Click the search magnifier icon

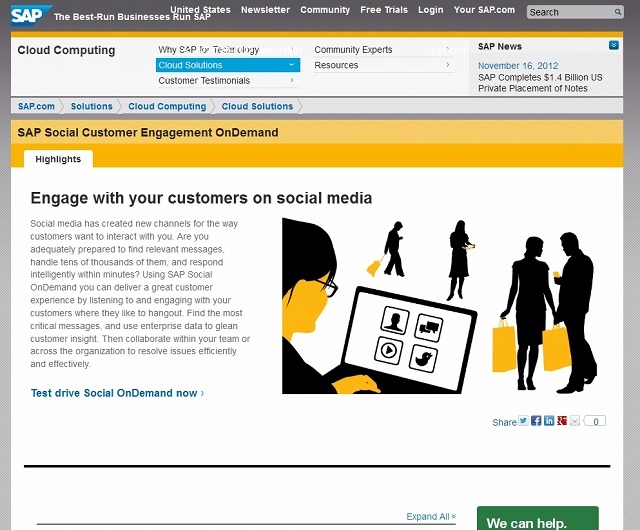618,12
